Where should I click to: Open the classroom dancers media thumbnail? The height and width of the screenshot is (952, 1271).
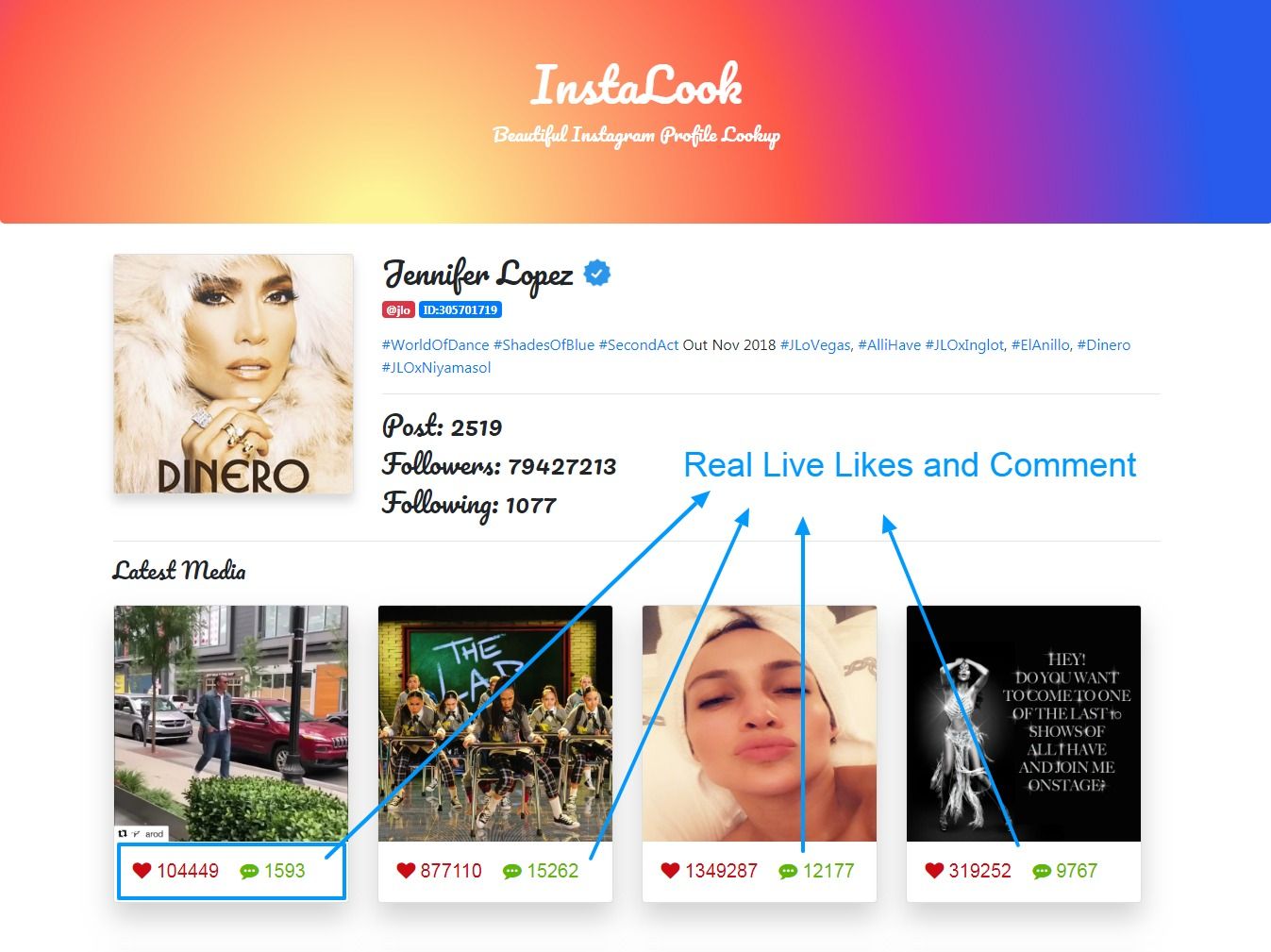point(495,724)
